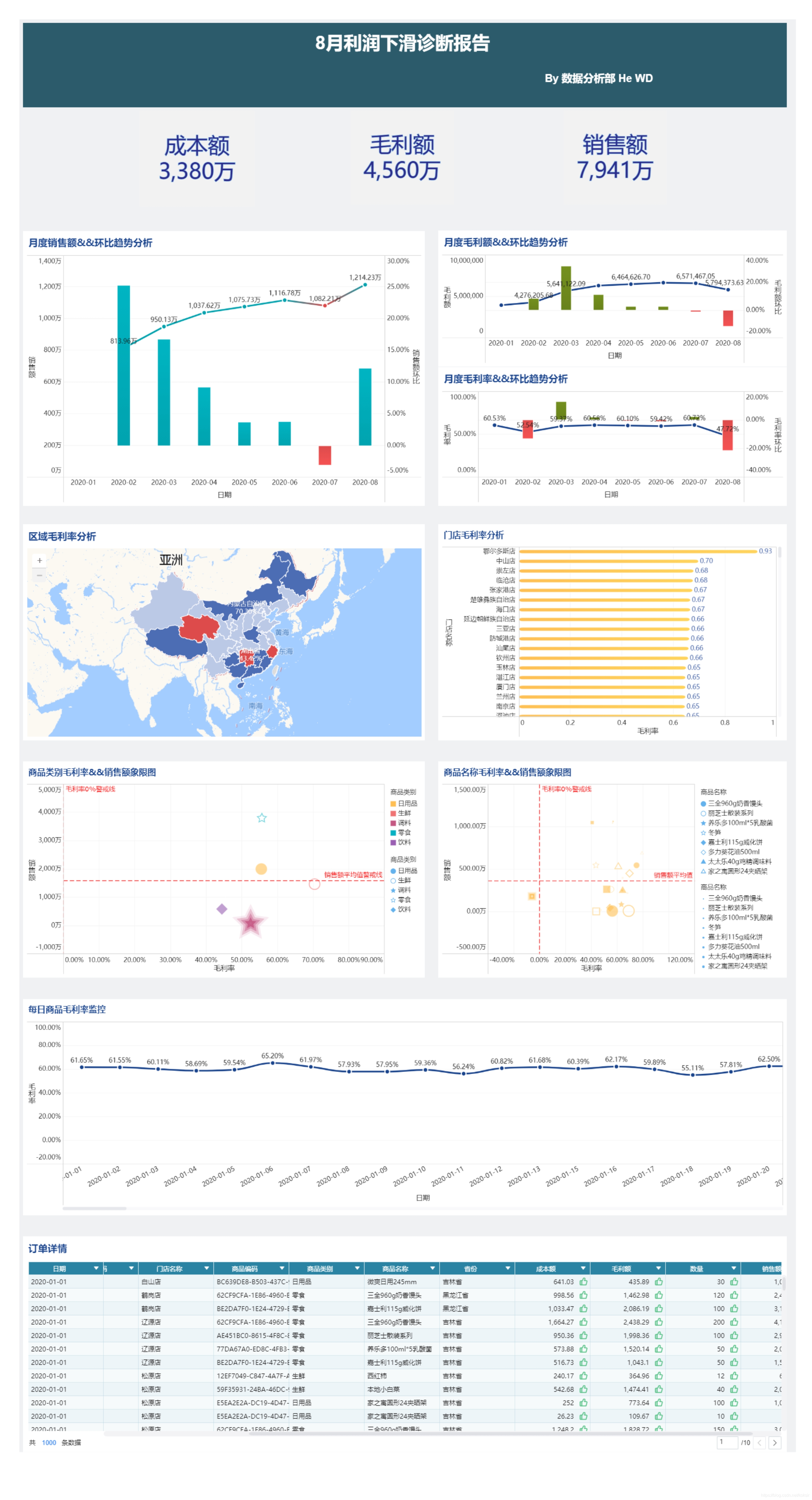812x1500 pixels.
Task: Click thumbs-up icon beside quantity 200
Action: [x=734, y=1322]
